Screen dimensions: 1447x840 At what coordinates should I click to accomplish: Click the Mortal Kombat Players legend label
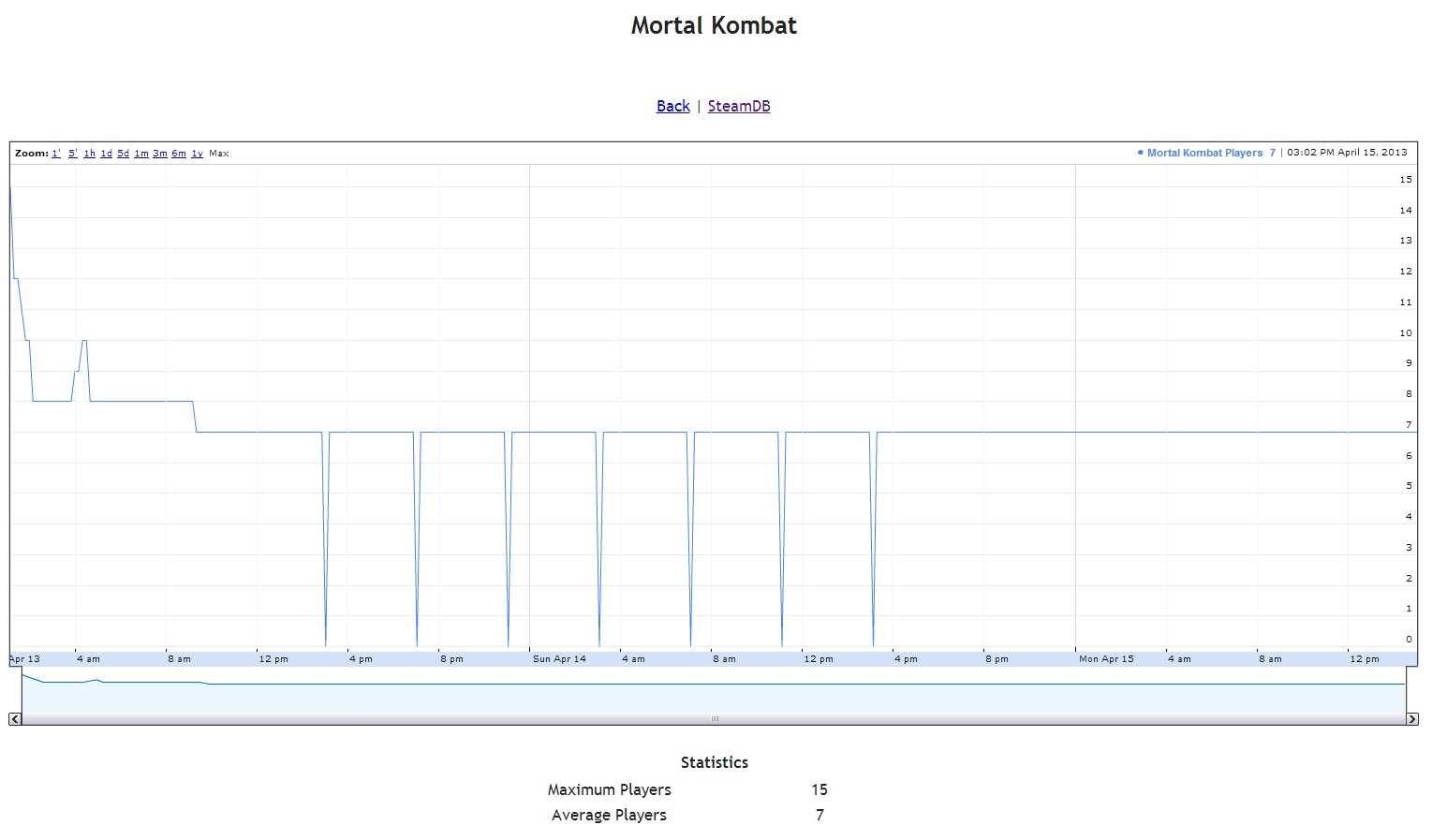pyautogui.click(x=1204, y=153)
